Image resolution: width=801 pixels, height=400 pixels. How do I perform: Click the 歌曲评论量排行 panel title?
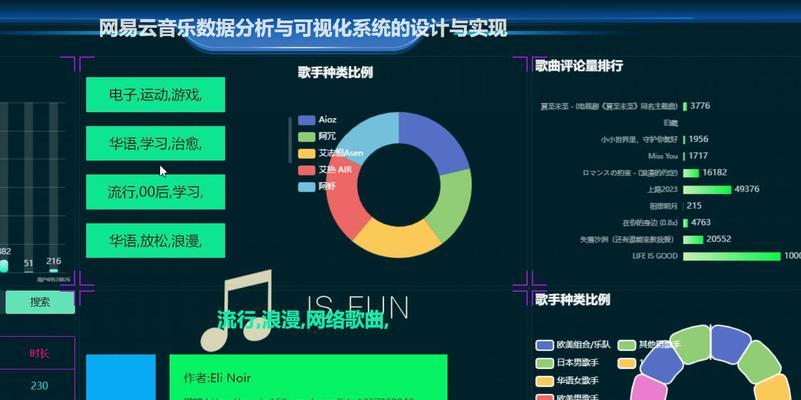coord(579,65)
